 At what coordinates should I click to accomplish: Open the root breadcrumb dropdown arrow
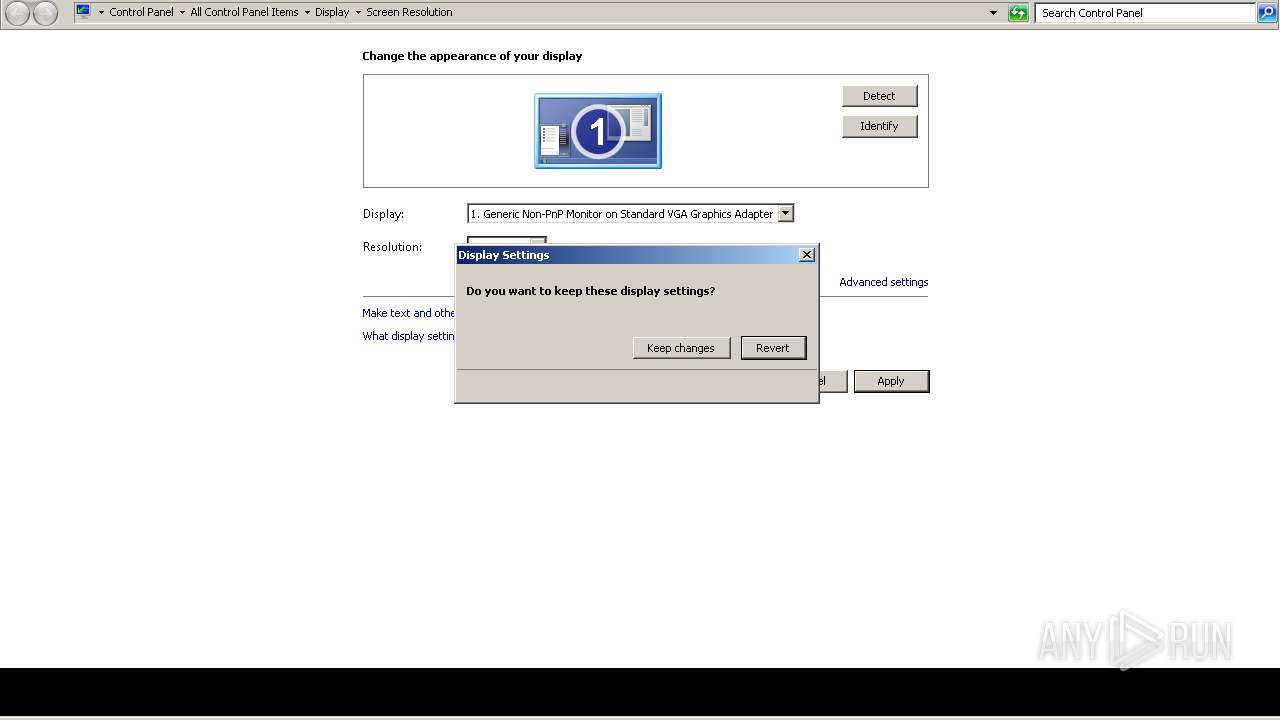(x=101, y=13)
